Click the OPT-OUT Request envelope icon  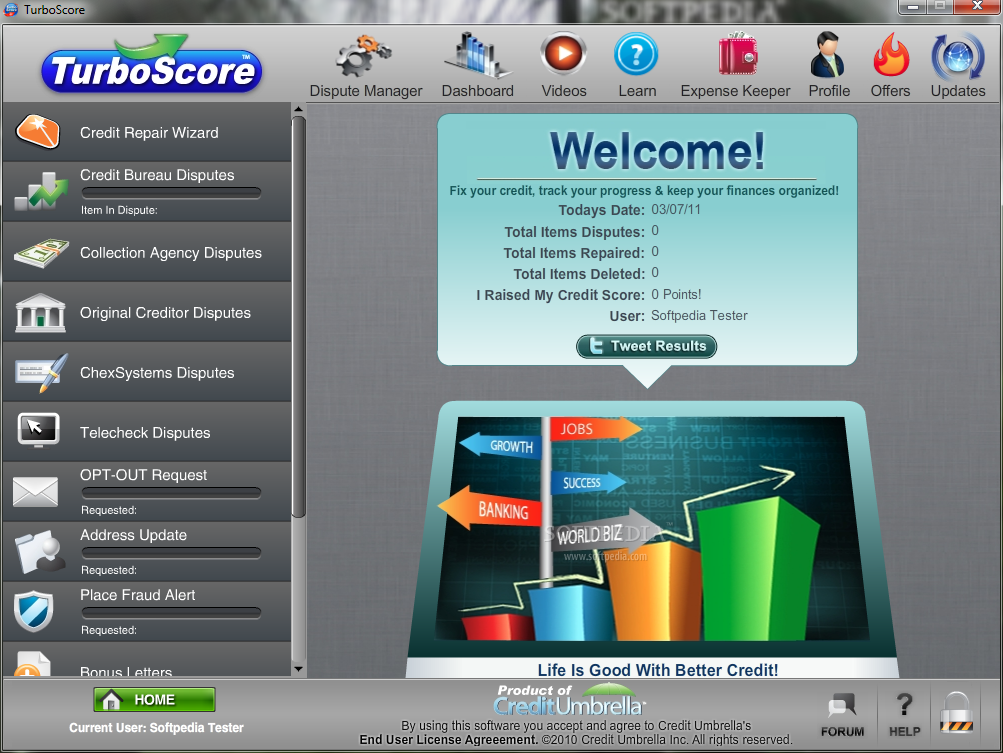35,491
